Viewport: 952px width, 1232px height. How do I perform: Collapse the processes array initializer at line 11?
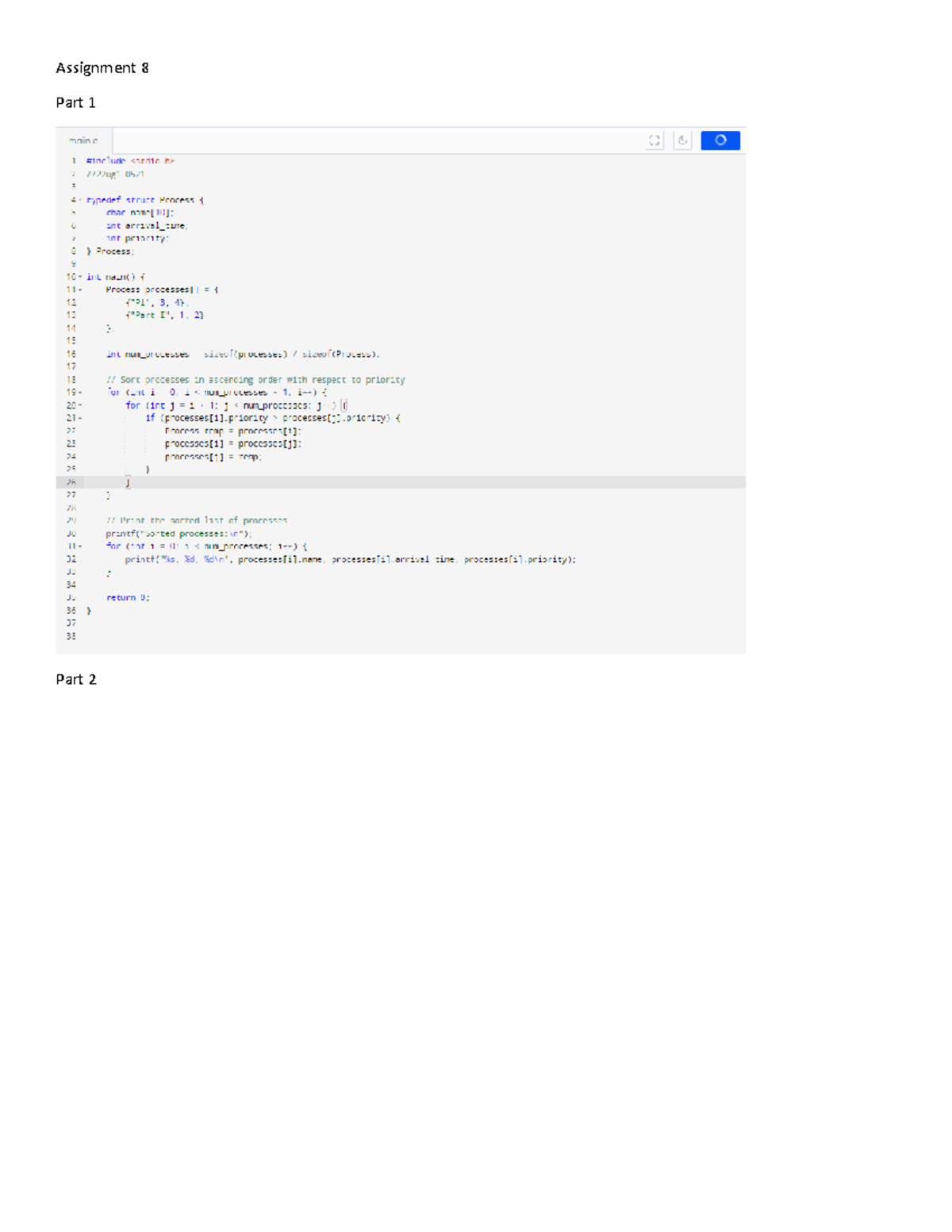[79, 289]
